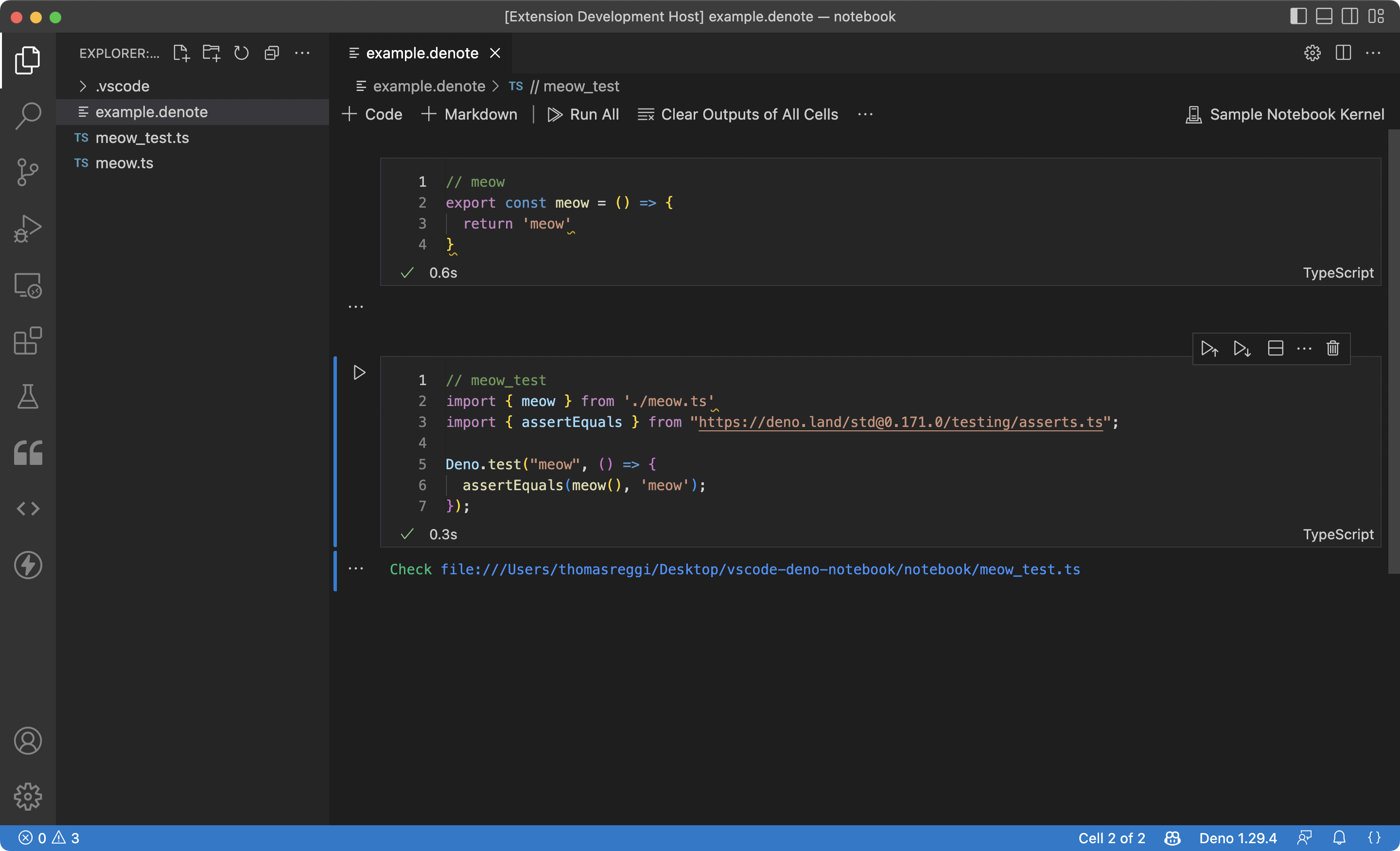Open the Search view in activity bar
Screen dimensions: 1400x851
point(27,115)
